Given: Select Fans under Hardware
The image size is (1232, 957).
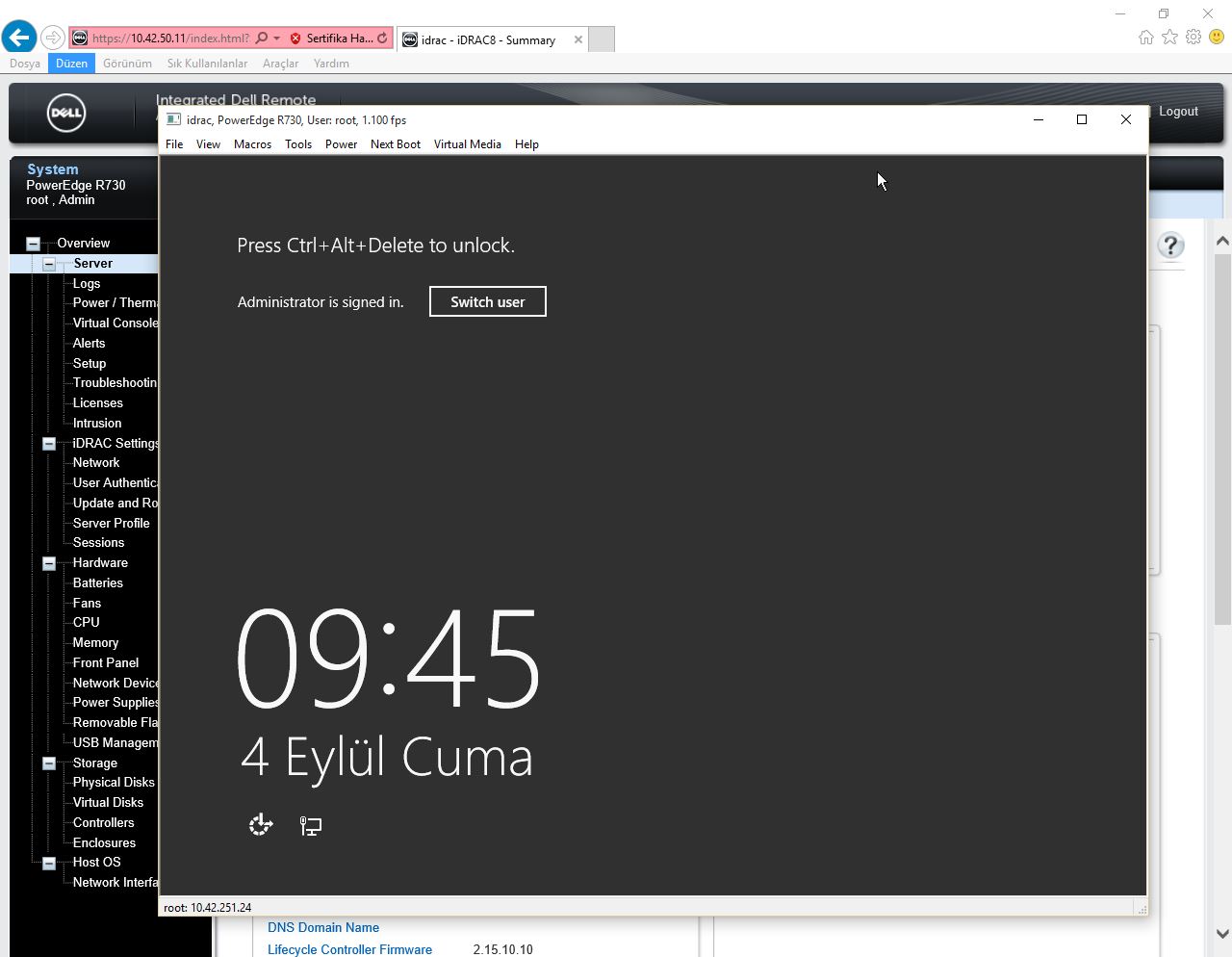Looking at the screenshot, I should pyautogui.click(x=87, y=604).
